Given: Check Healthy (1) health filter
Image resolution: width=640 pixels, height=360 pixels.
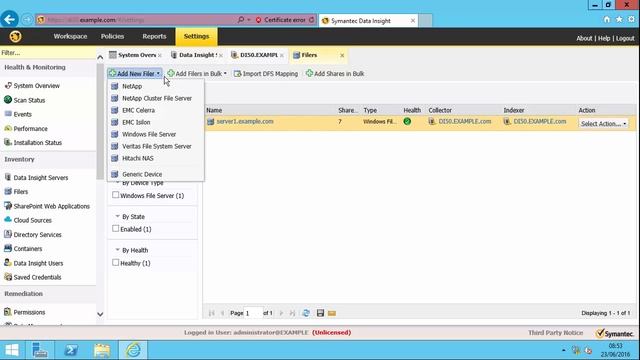Looking at the screenshot, I should [x=116, y=262].
